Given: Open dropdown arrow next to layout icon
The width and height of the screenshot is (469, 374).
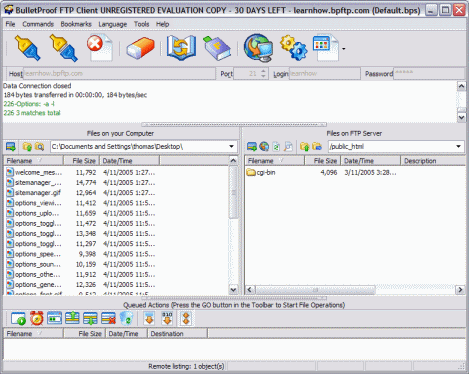Looking at the screenshot, I should pyautogui.click(x=344, y=49).
